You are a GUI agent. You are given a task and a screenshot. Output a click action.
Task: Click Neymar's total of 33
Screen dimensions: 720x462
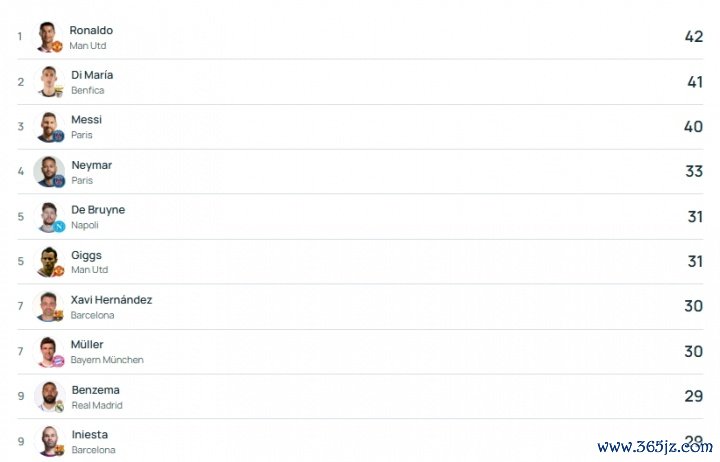pos(694,171)
